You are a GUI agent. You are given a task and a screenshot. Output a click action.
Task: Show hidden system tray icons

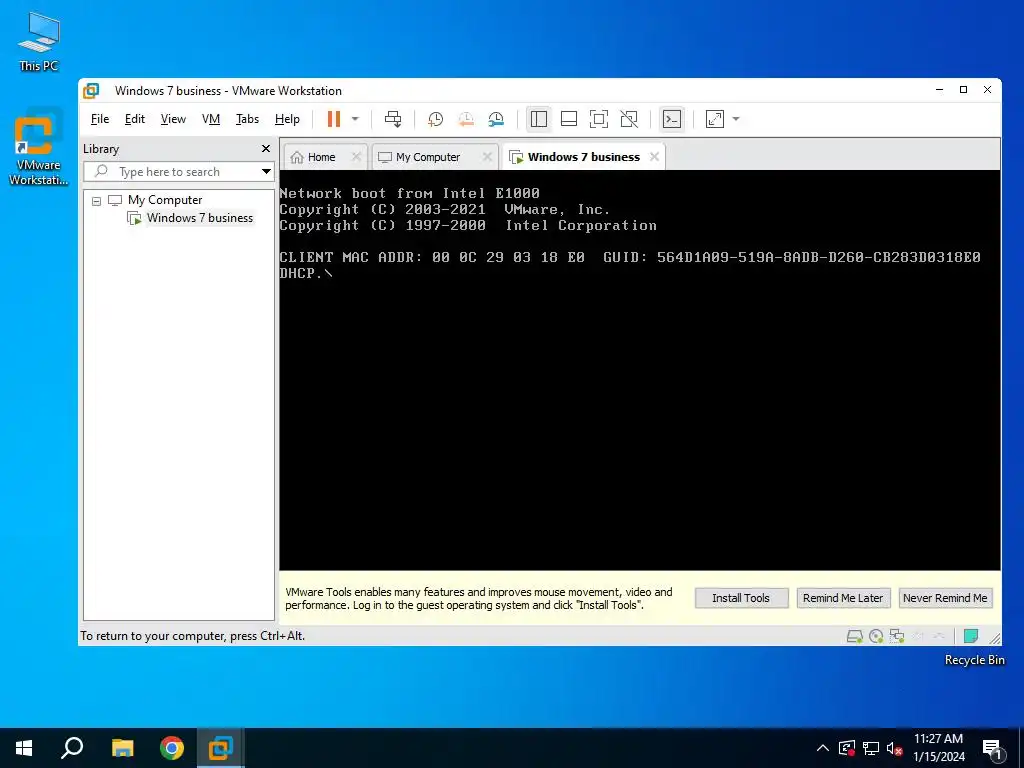(823, 748)
